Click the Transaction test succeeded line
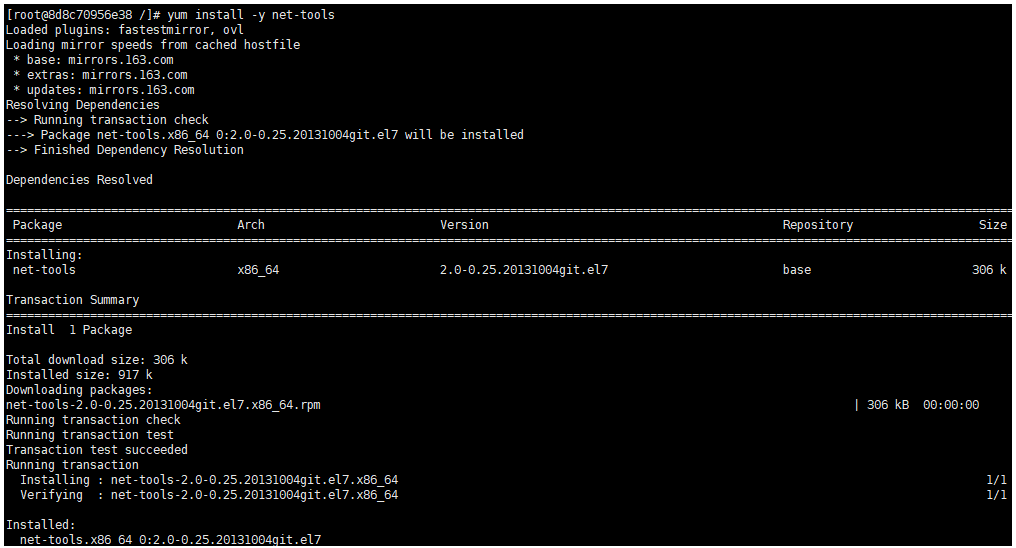This screenshot has height=548, width=1016. tap(97, 450)
